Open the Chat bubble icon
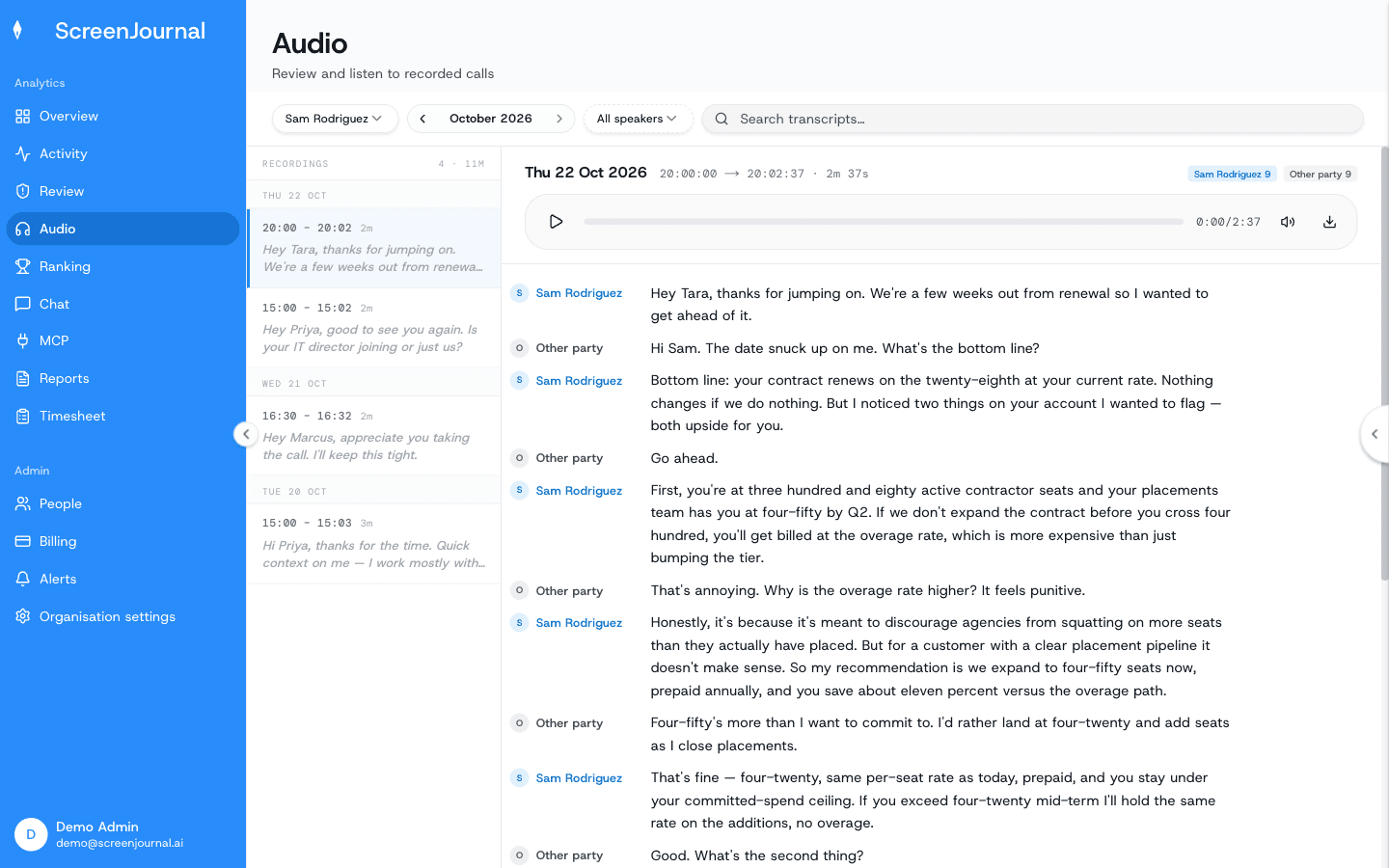This screenshot has width=1389, height=868. tap(23, 305)
